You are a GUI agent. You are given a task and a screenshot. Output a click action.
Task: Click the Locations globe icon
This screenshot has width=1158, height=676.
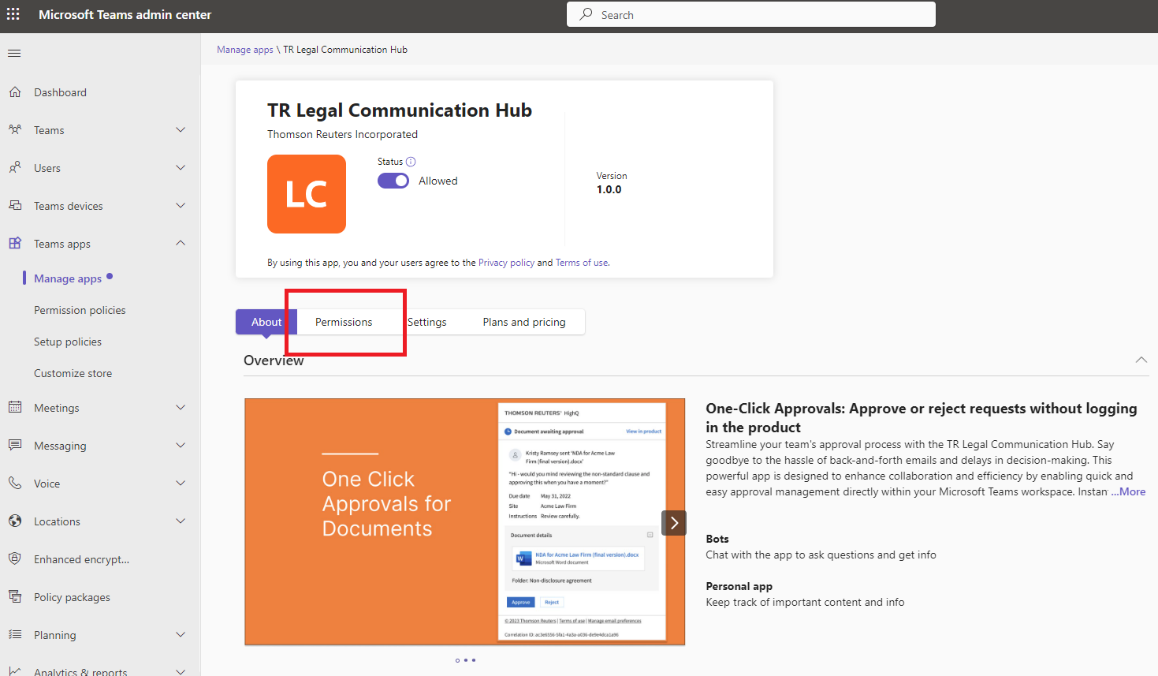click(15, 521)
